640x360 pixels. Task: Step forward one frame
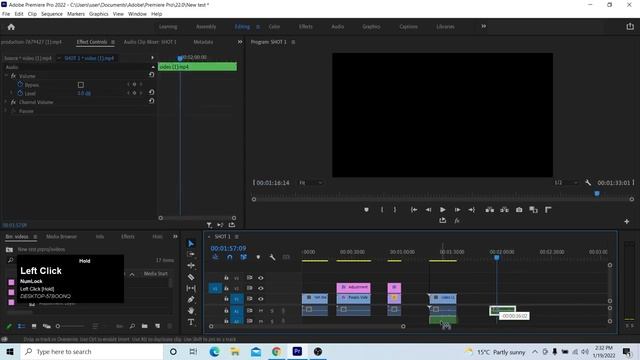point(458,210)
